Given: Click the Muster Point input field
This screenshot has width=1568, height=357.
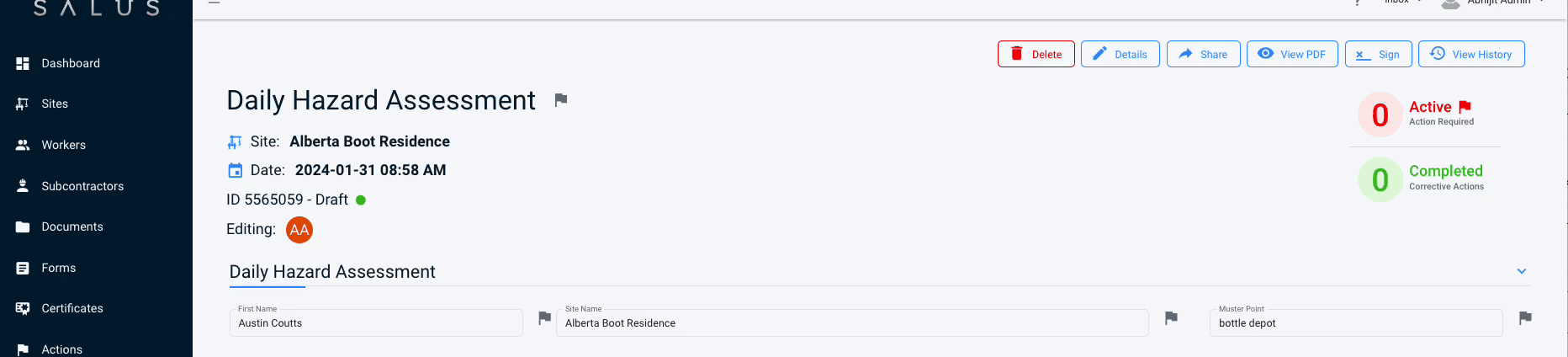Looking at the screenshot, I should [1355, 323].
